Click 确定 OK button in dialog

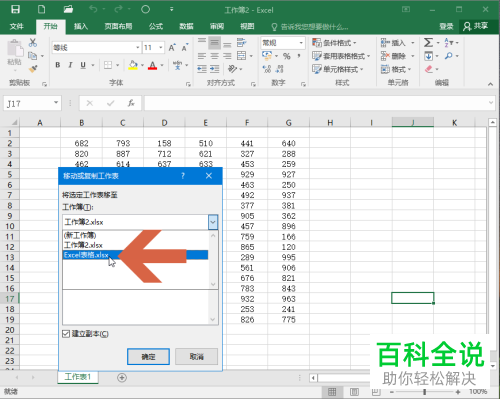tap(148, 357)
